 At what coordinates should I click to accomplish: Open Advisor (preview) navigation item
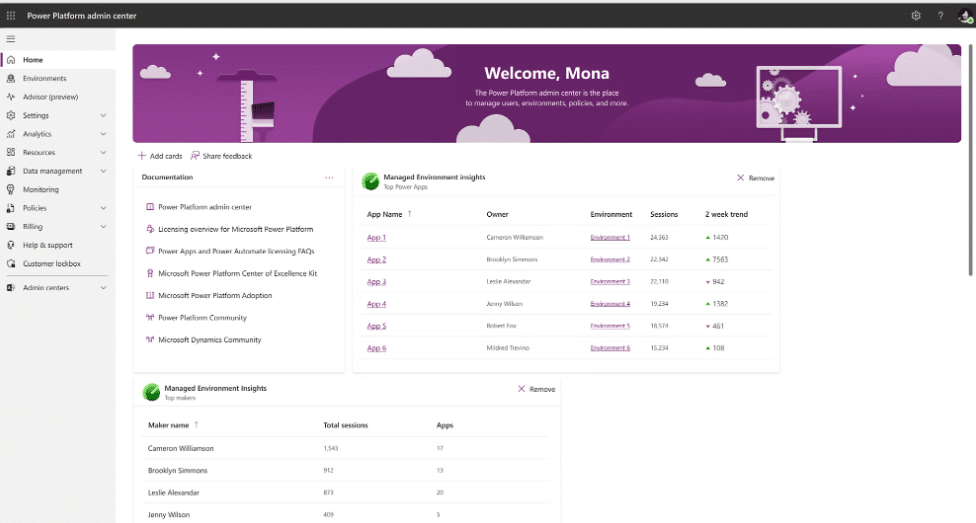[x=58, y=97]
